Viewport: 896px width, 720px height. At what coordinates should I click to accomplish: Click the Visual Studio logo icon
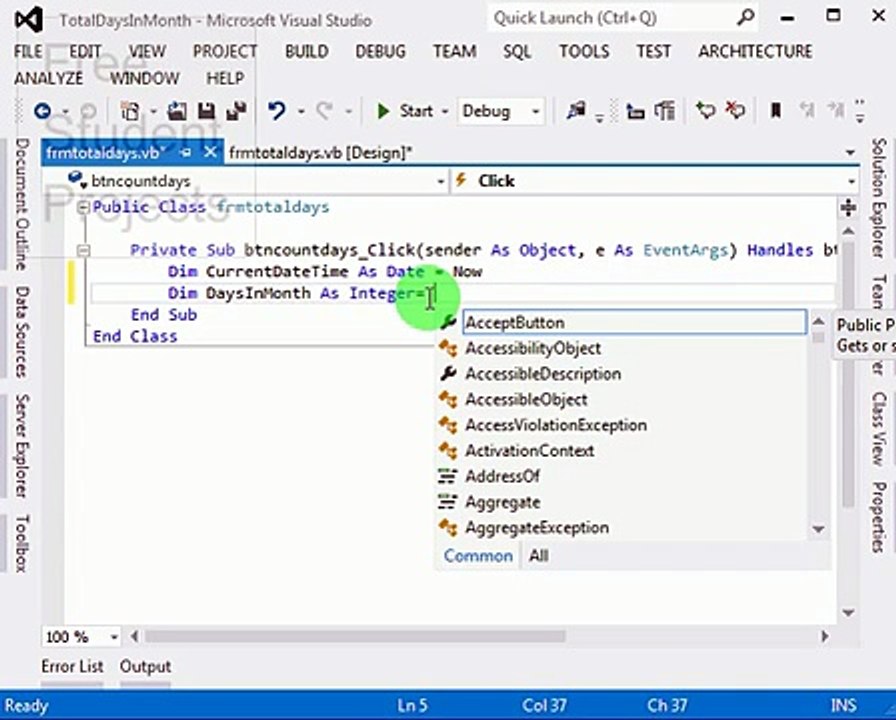click(29, 20)
